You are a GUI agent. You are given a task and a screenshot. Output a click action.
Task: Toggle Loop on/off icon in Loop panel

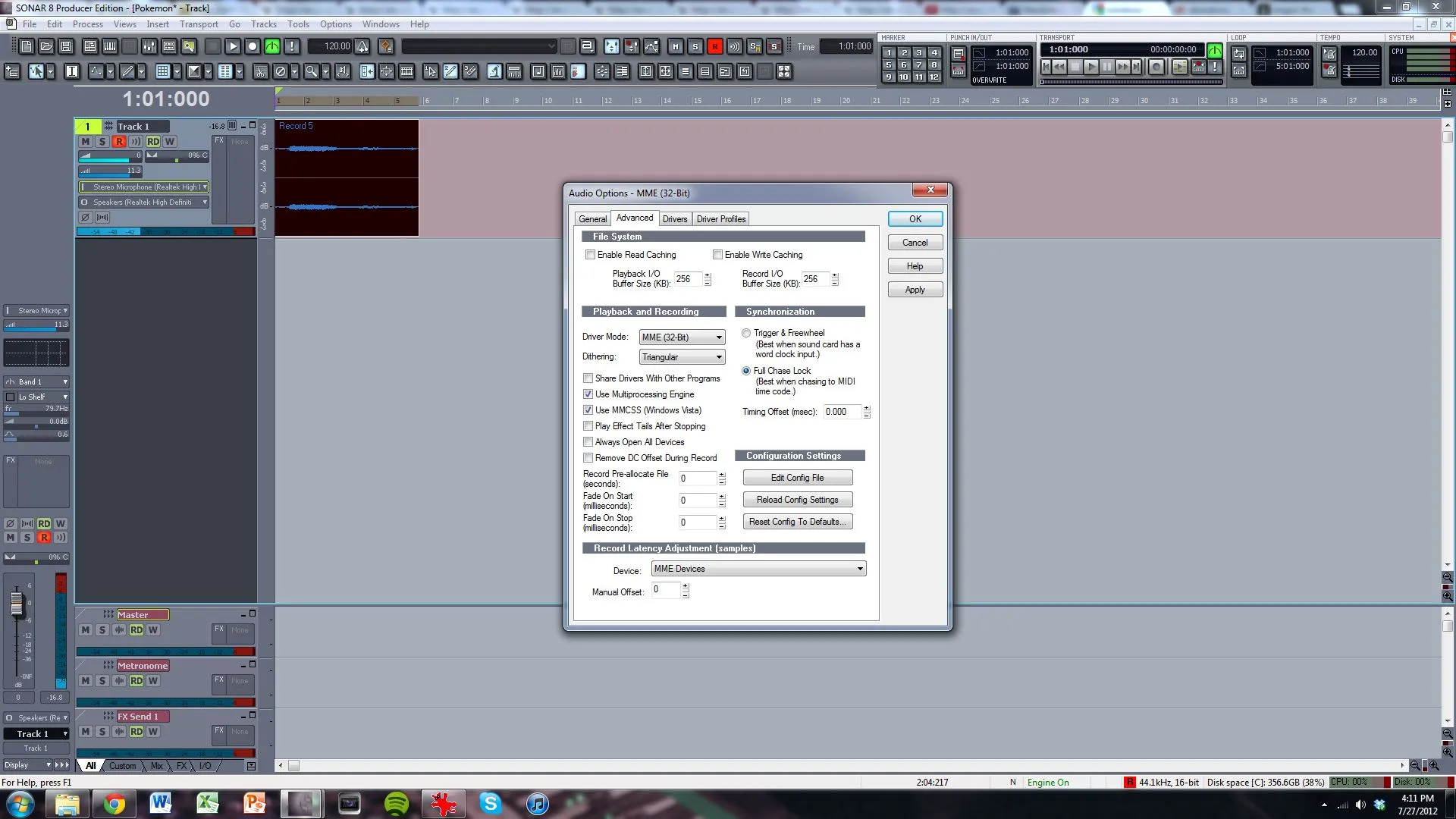1239,54
